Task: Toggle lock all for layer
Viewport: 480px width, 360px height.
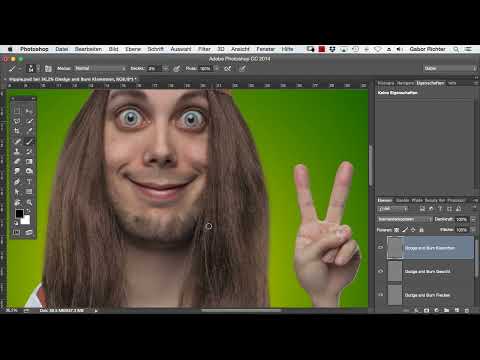Action: (x=421, y=230)
